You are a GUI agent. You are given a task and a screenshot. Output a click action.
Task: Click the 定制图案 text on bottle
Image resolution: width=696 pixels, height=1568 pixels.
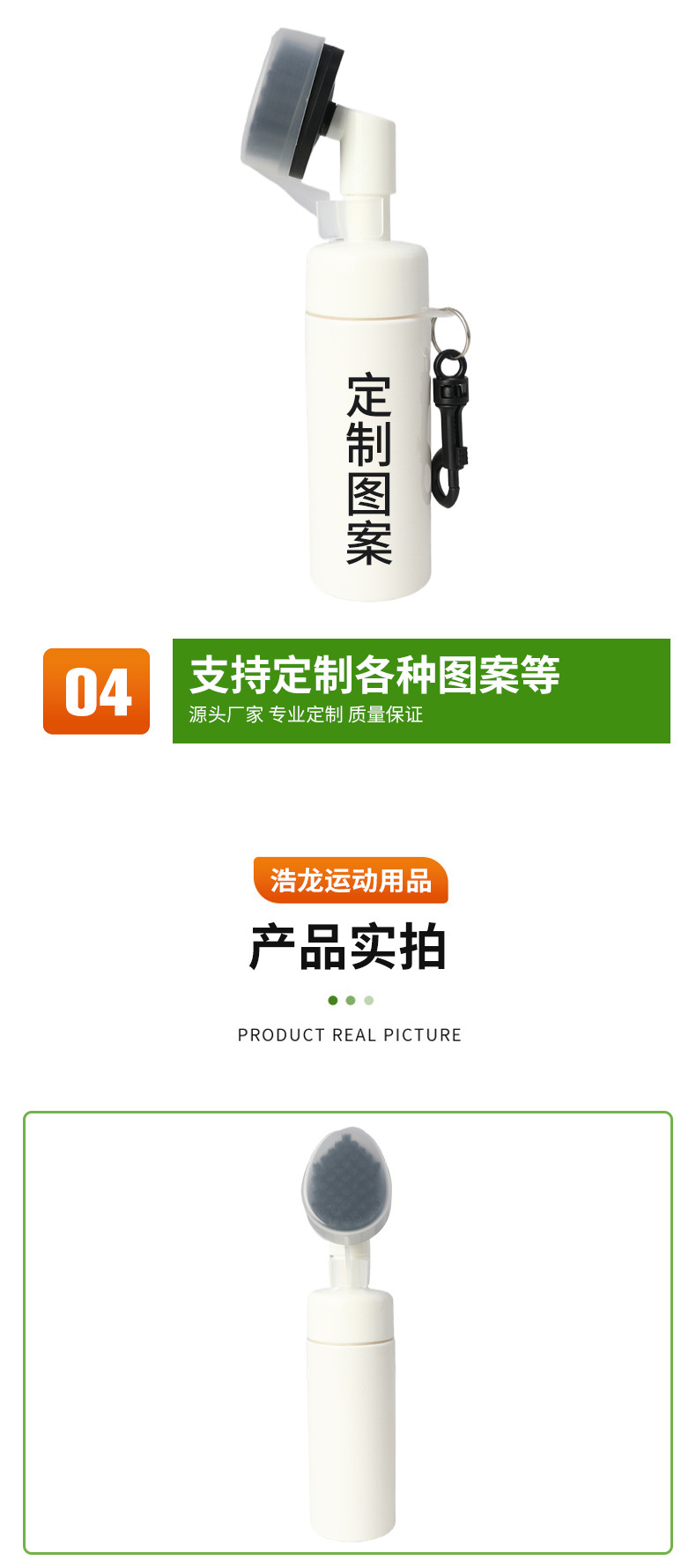[369, 470]
